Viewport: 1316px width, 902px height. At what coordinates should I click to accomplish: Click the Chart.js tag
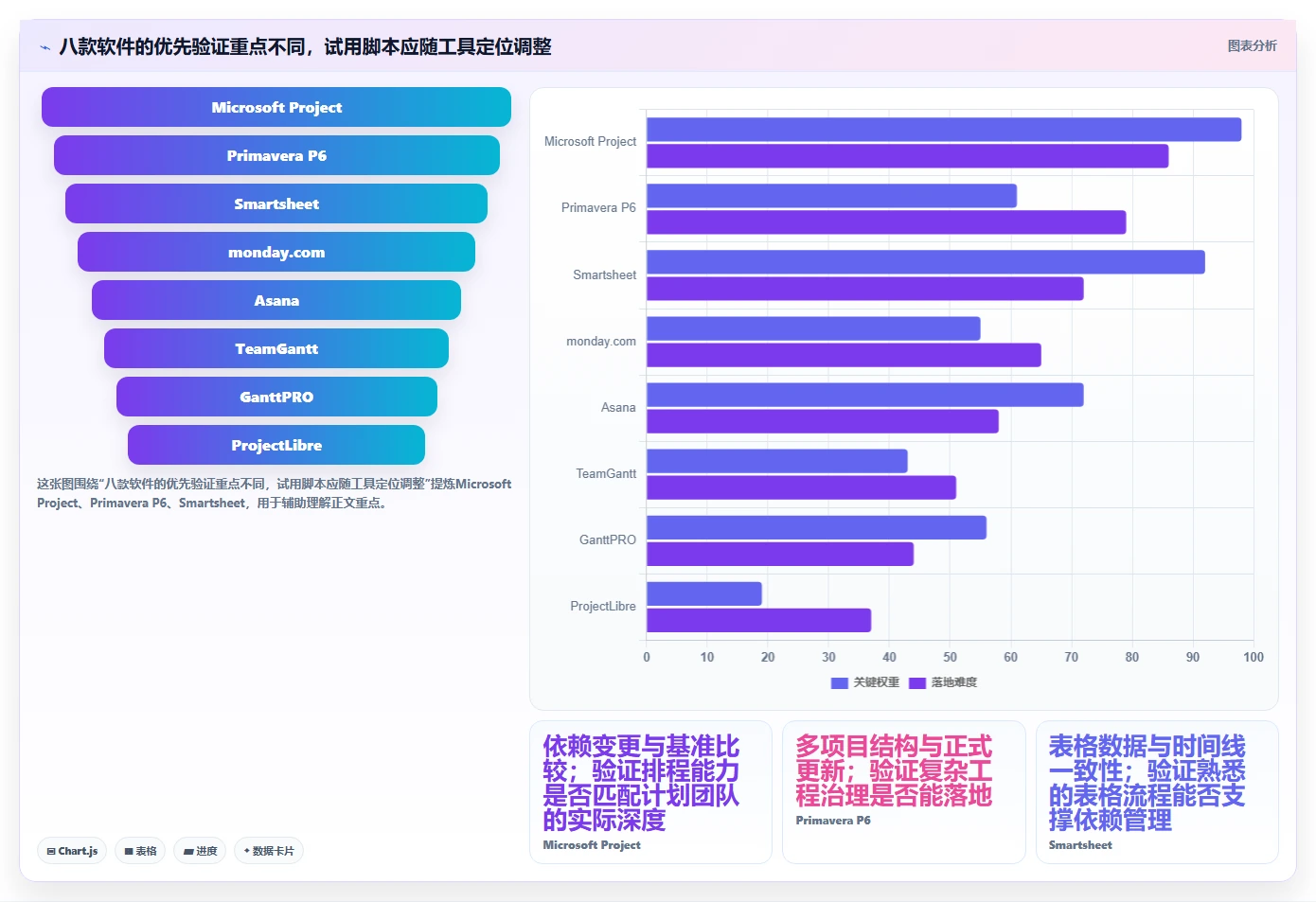[x=72, y=851]
